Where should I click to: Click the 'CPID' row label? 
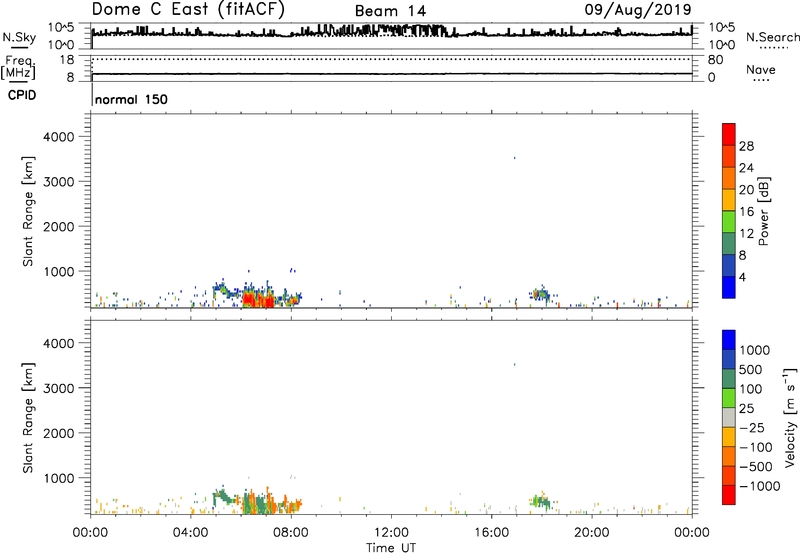click(21, 95)
